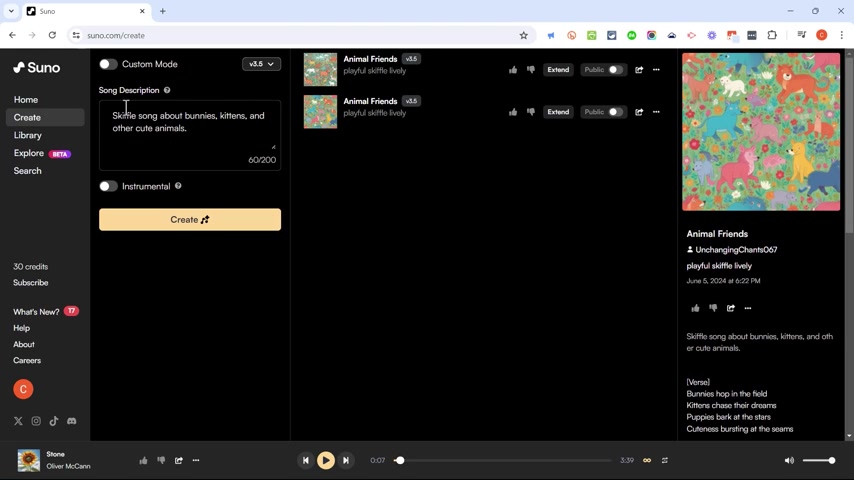Dislike the first Animal Friends song
The height and width of the screenshot is (480, 854).
(x=530, y=70)
